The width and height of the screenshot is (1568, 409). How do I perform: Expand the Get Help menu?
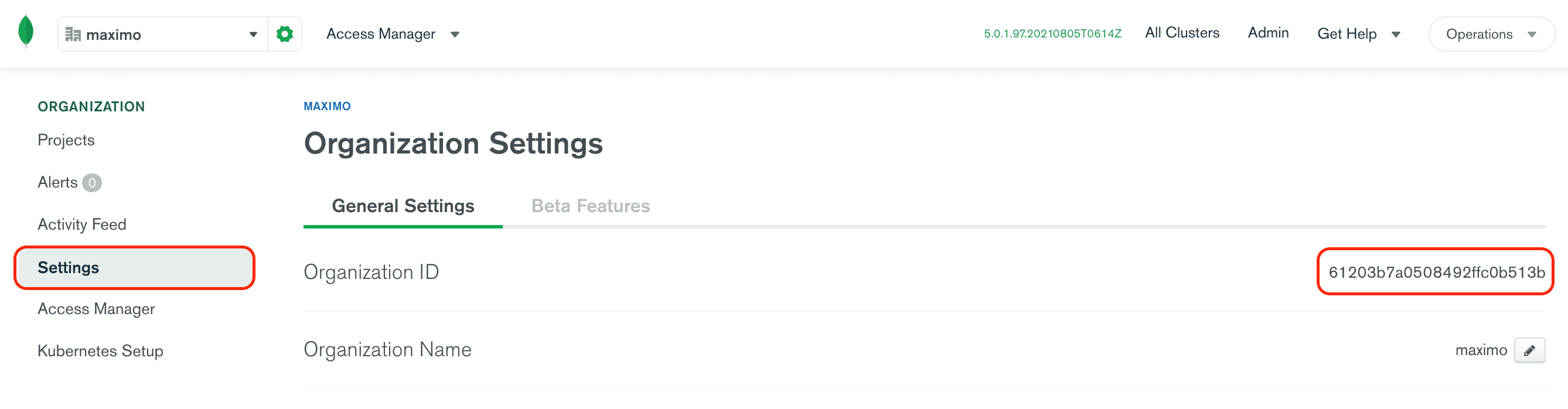pyautogui.click(x=1359, y=34)
